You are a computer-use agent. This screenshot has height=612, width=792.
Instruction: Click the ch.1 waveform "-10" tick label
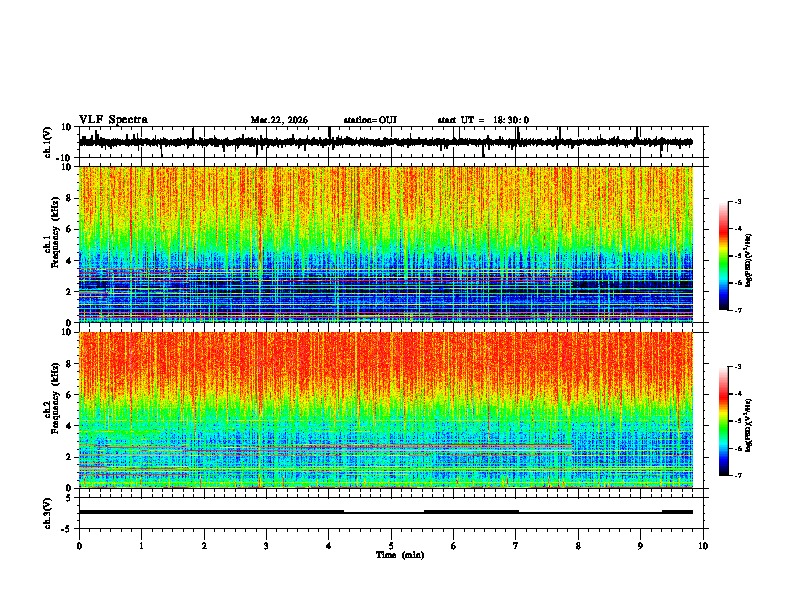coord(65,158)
